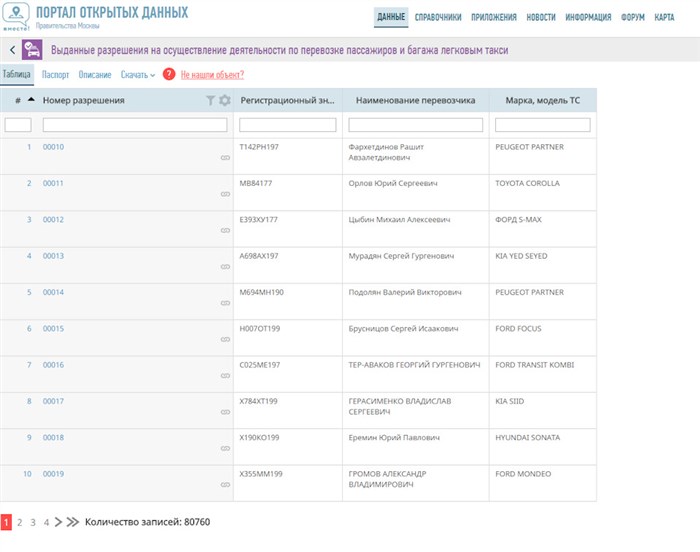
Task: Click the link icon in row 00010
Action: (225, 158)
